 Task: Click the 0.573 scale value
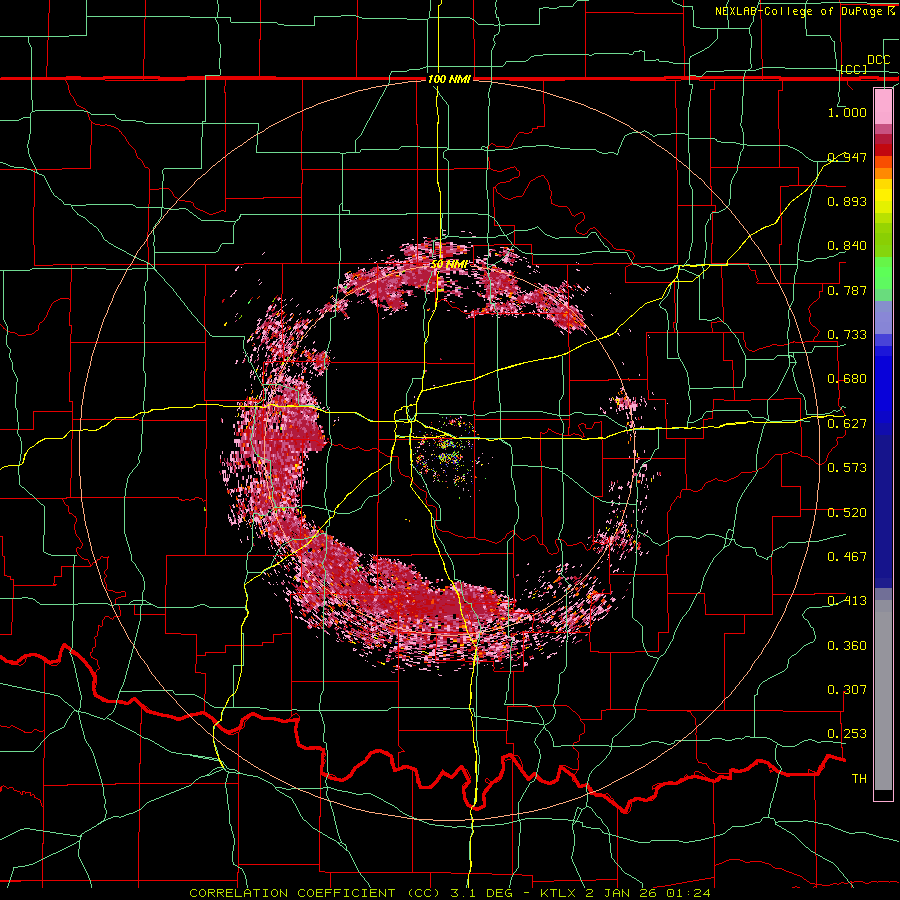pos(847,467)
